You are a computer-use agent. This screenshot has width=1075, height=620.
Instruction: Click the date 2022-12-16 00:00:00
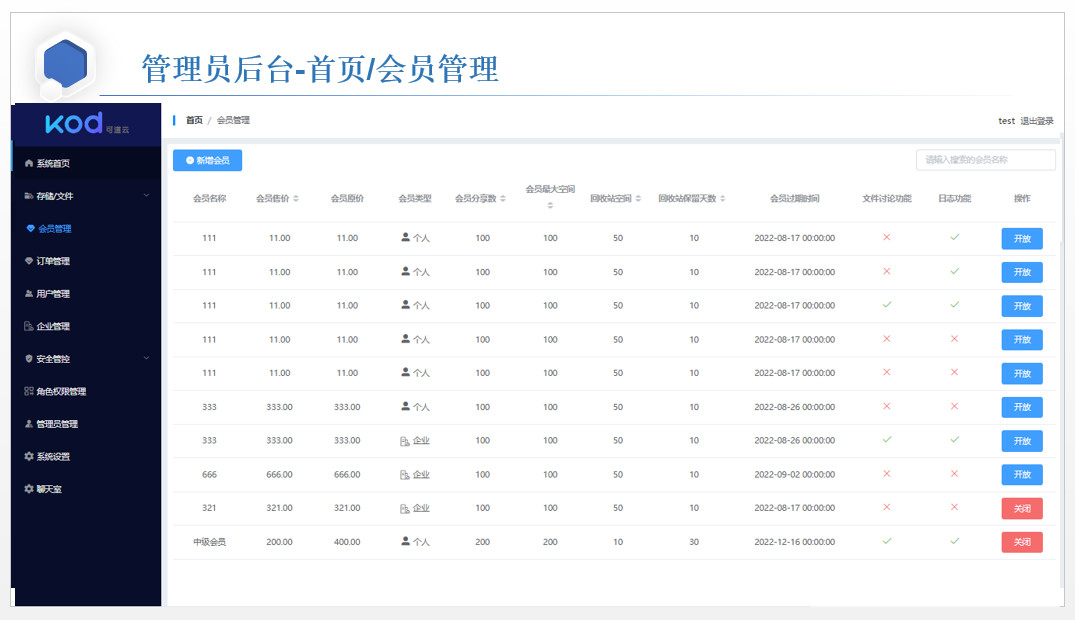795,542
